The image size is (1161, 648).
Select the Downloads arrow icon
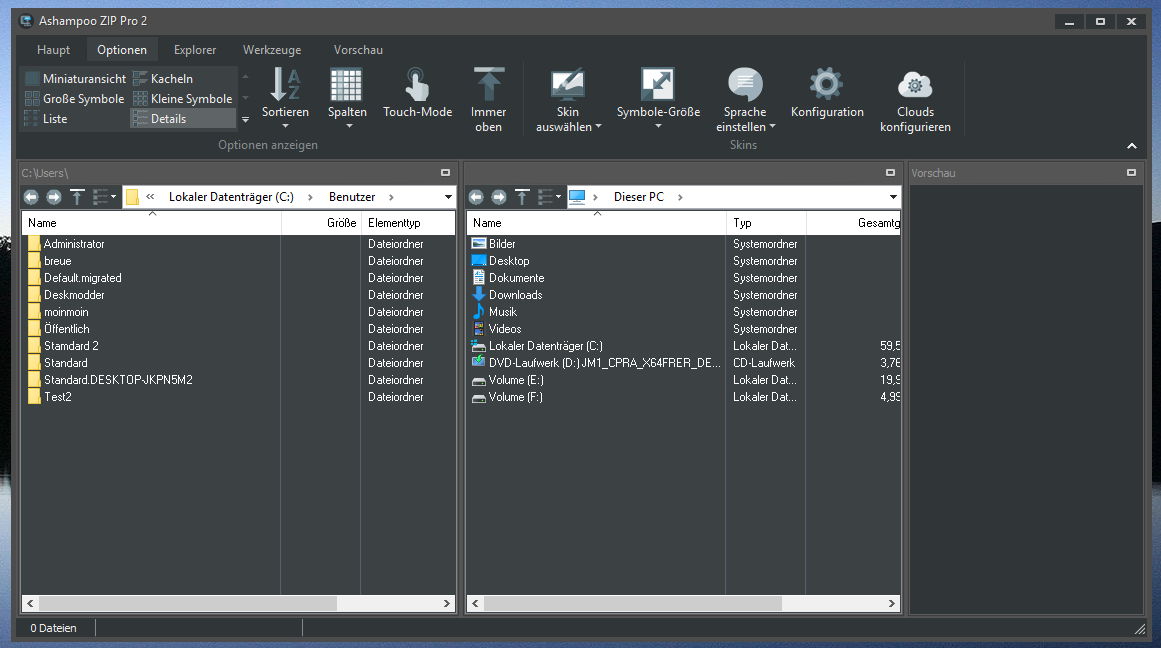pyautogui.click(x=479, y=295)
